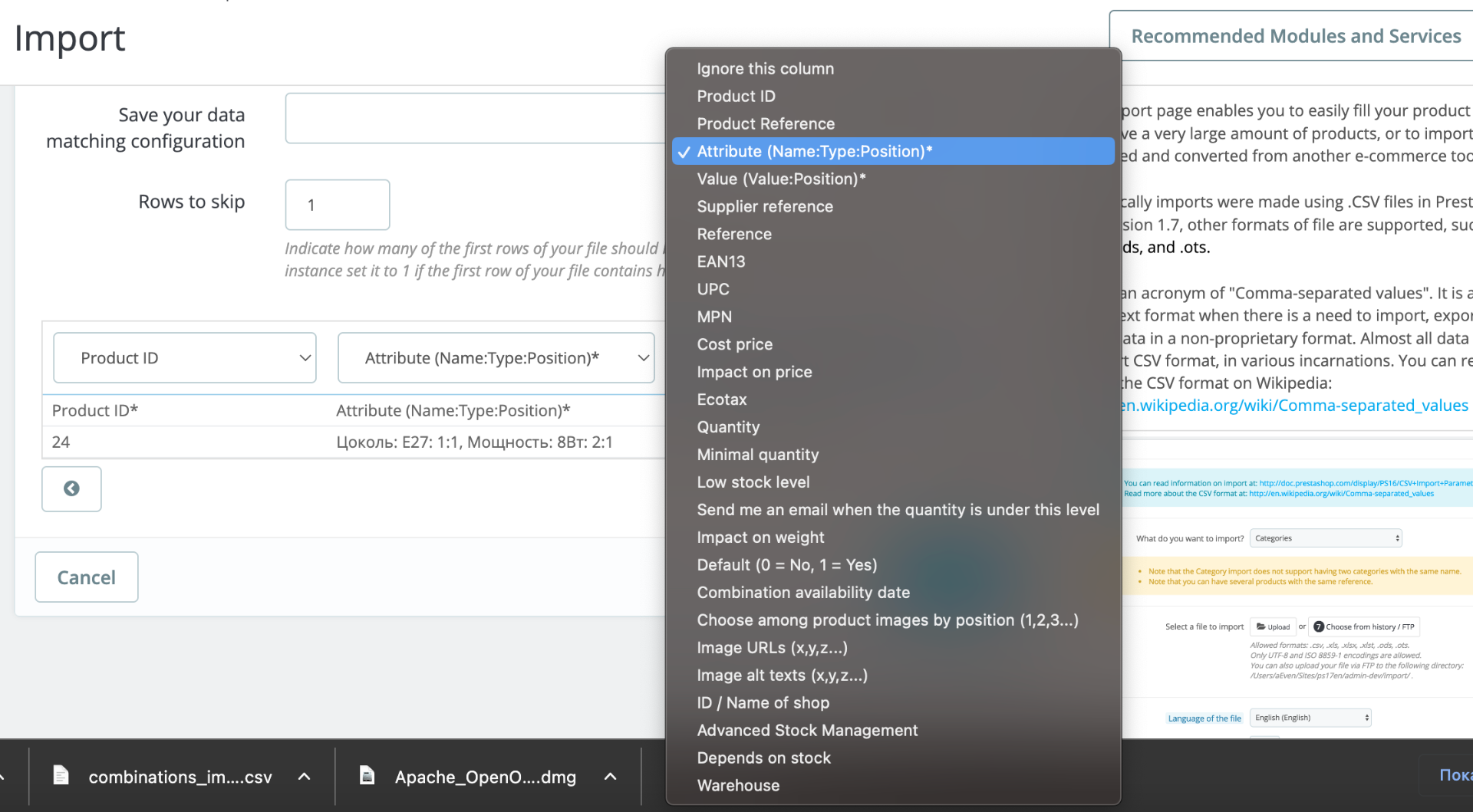Select 'Image URLs (x,y,z...)' option
Viewport: 1473px width, 812px height.
[893, 649]
